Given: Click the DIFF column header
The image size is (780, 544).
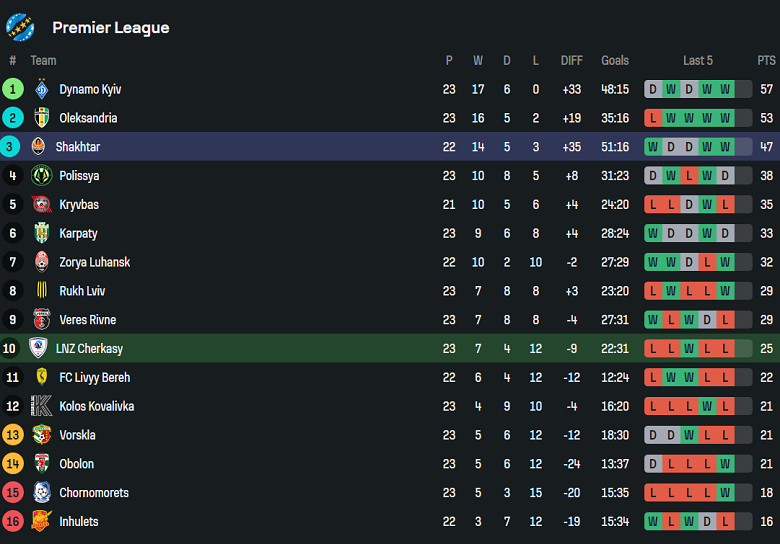Looking at the screenshot, I should point(572,61).
